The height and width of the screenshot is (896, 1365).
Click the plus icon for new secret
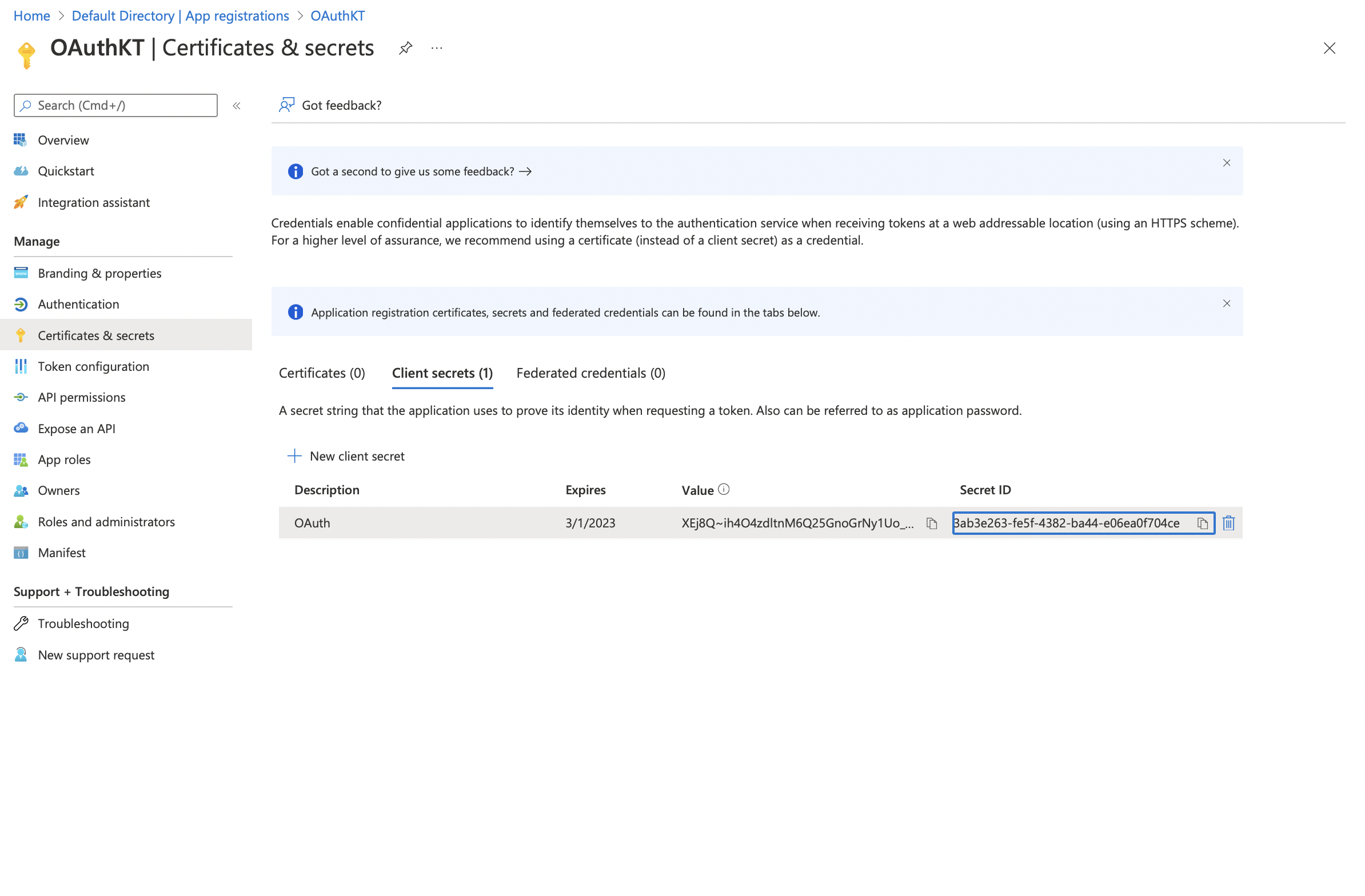coord(294,456)
